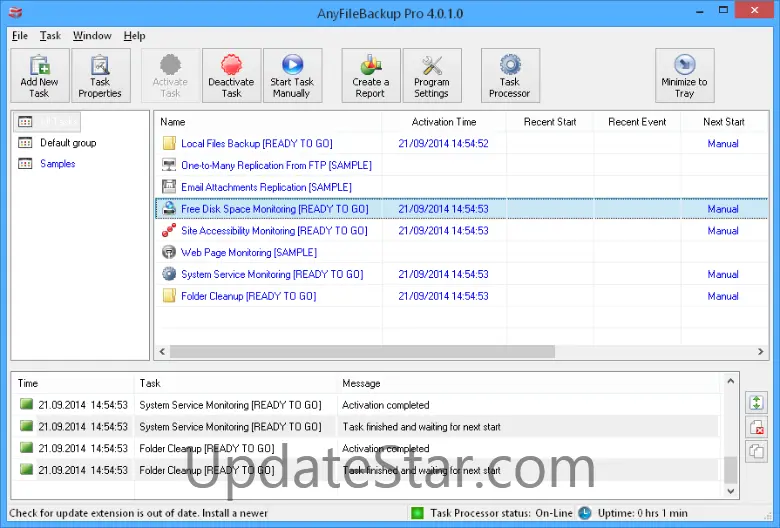Click the clear log icon with red X
Image resolution: width=780 pixels, height=528 pixels.
pyautogui.click(x=756, y=427)
